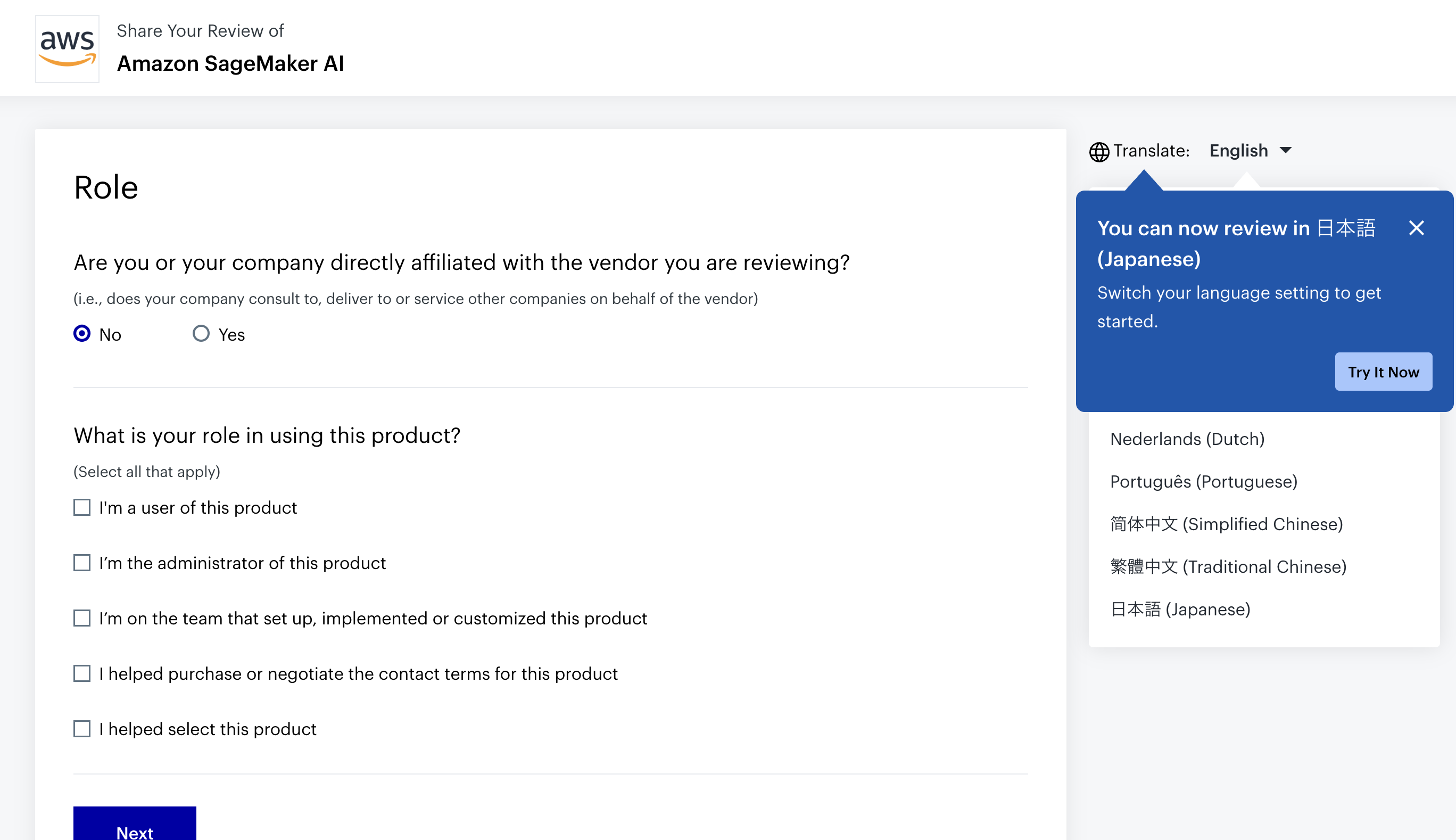This screenshot has width=1456, height=840.
Task: Select the Yes radio button
Action: (201, 333)
